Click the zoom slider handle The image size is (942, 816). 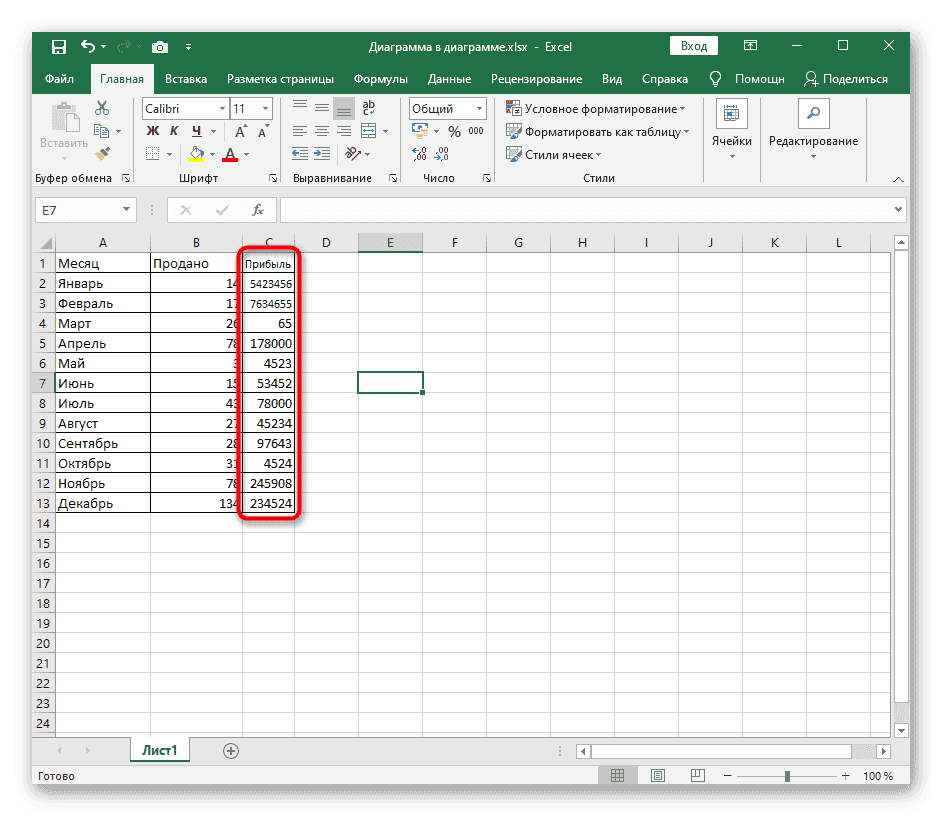[788, 776]
